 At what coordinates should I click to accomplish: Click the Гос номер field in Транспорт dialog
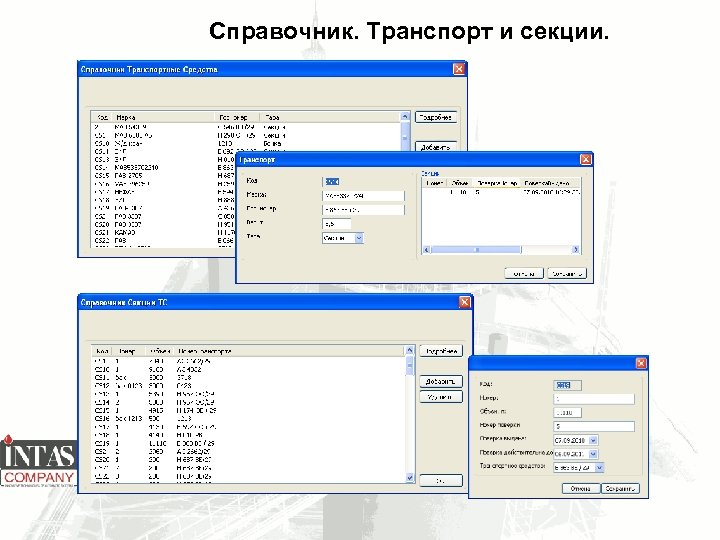364,209
